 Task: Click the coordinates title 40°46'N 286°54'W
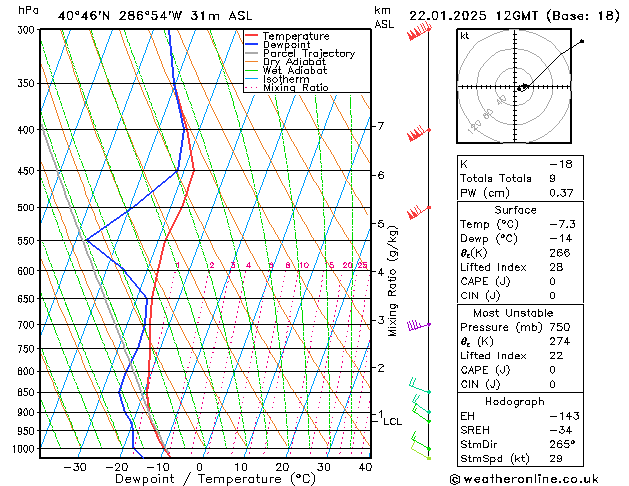pyautogui.click(x=127, y=15)
